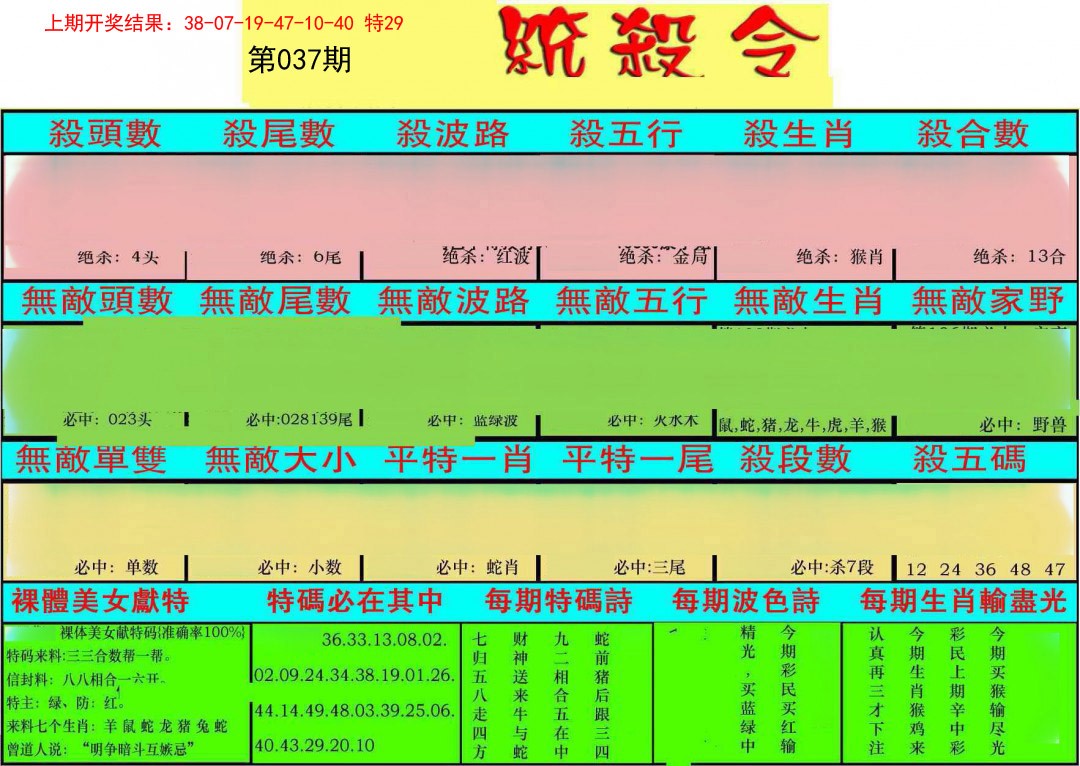This screenshot has height=766, width=1080.
Task: Click the 上期开奖结果 results line
Action: 224,23
